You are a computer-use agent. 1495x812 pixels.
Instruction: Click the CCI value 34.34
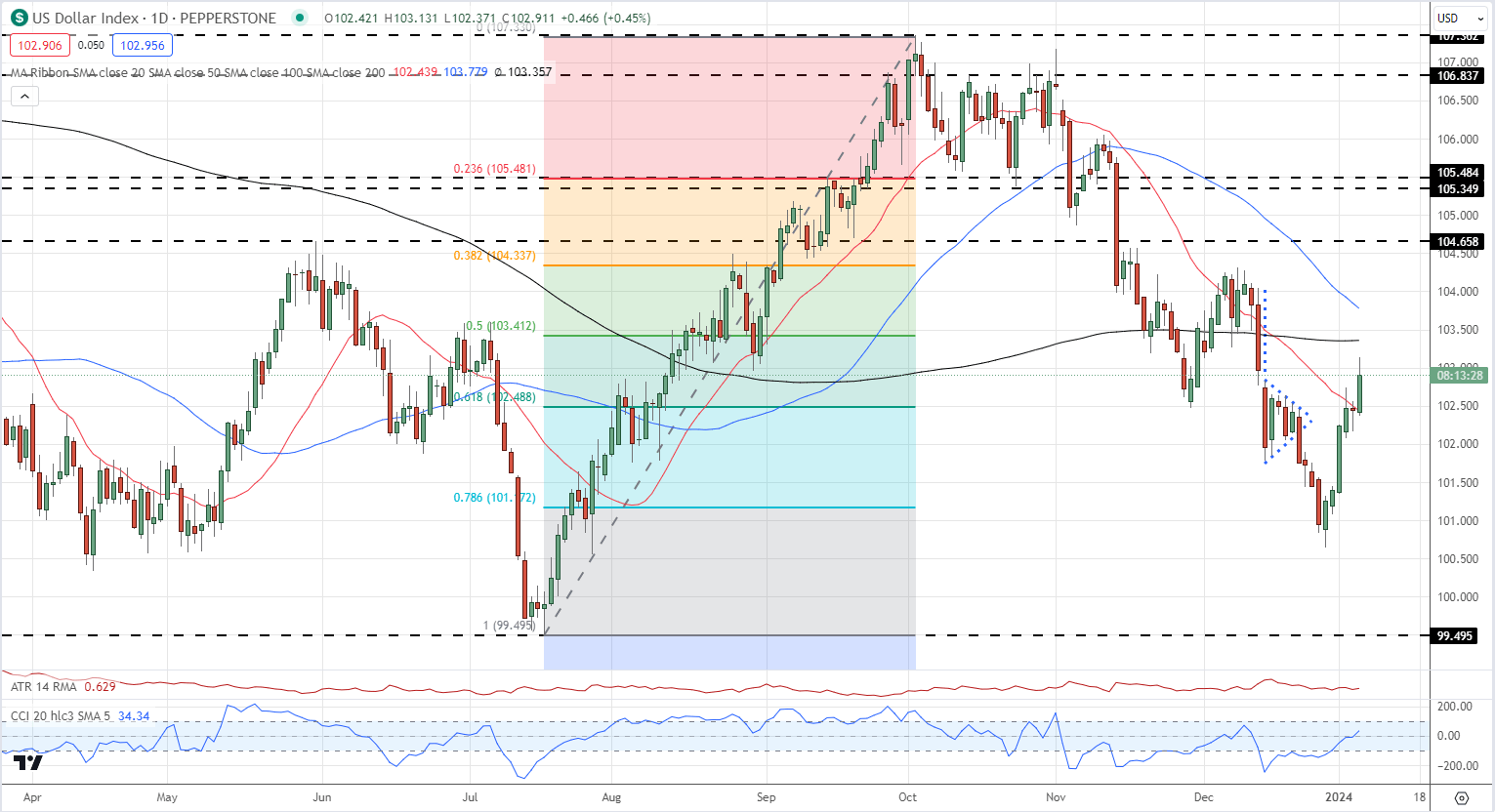click(x=134, y=716)
